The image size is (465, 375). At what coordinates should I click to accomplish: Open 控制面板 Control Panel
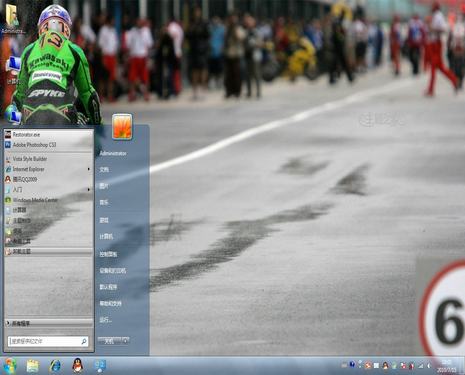(108, 254)
